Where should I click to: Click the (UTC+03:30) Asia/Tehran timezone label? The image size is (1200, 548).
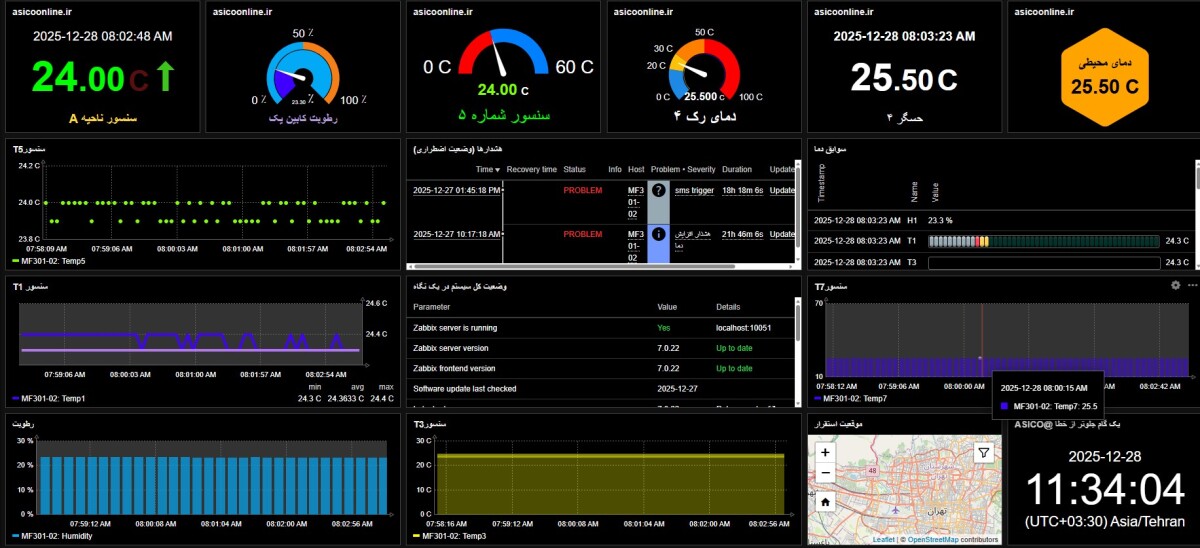(1104, 522)
